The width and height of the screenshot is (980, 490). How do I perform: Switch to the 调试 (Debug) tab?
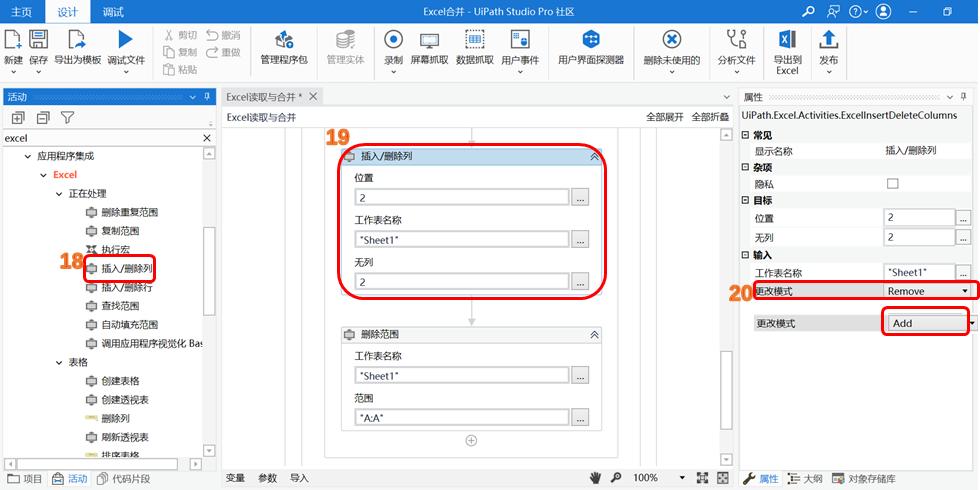(113, 12)
